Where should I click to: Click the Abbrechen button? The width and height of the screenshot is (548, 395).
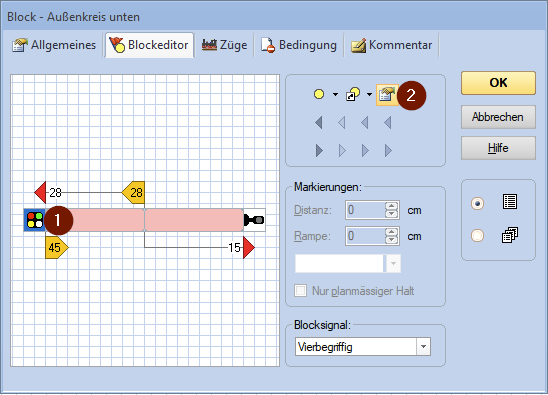[498, 117]
